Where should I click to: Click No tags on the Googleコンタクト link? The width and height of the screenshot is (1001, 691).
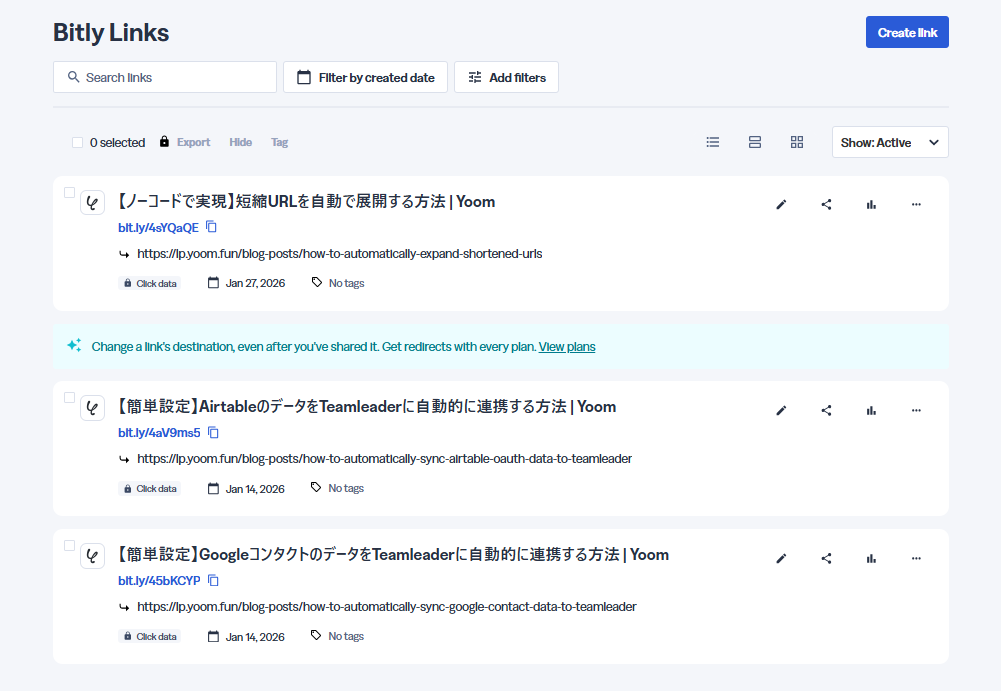tap(337, 636)
